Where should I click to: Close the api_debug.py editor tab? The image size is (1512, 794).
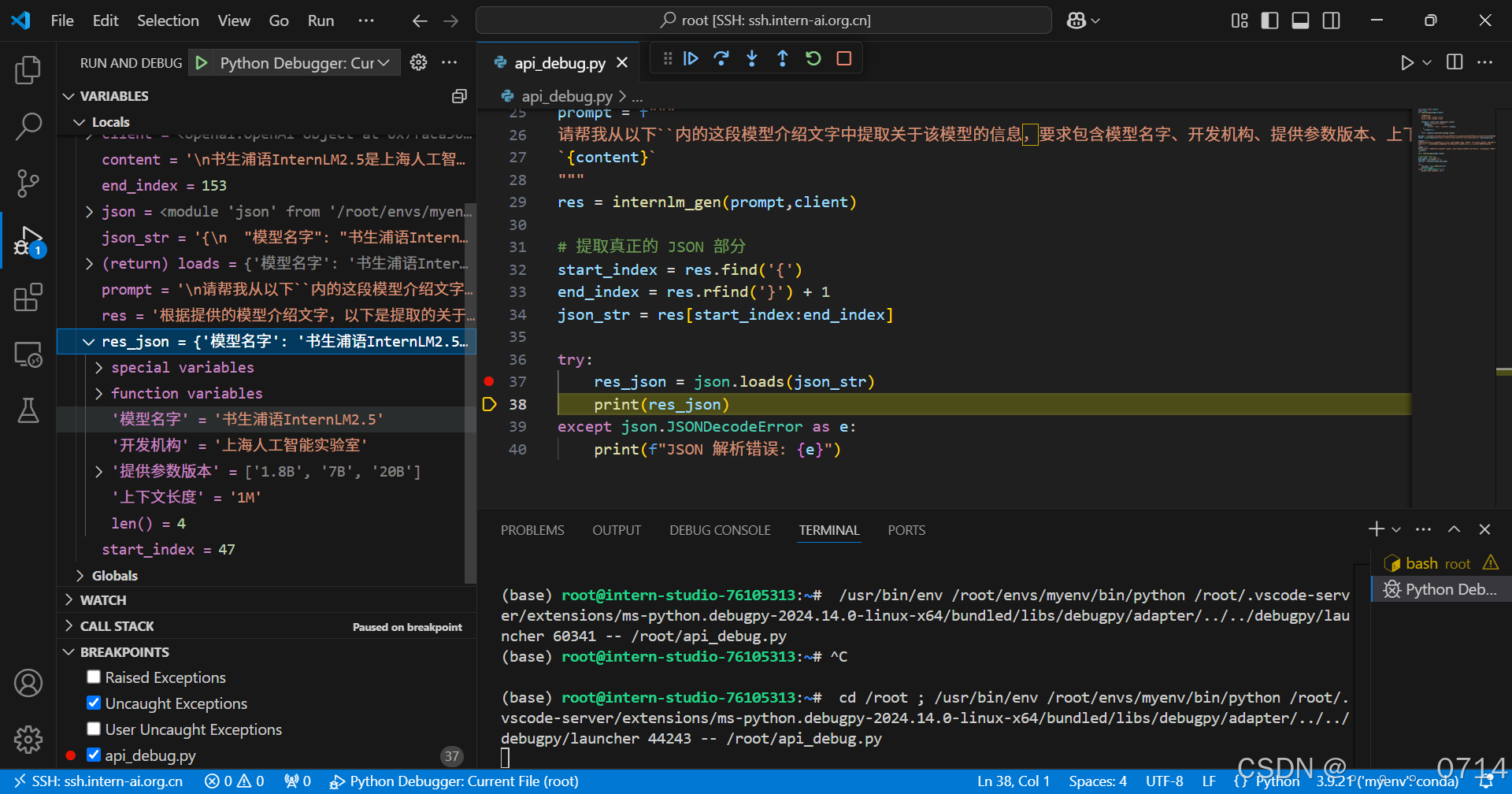[622, 62]
